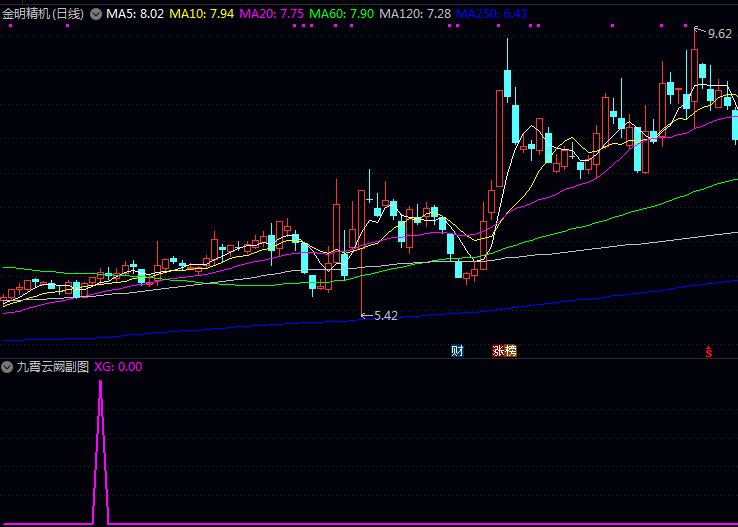This screenshot has width=738, height=527.
Task: Select the MA5 moving average label
Action: 135,14
